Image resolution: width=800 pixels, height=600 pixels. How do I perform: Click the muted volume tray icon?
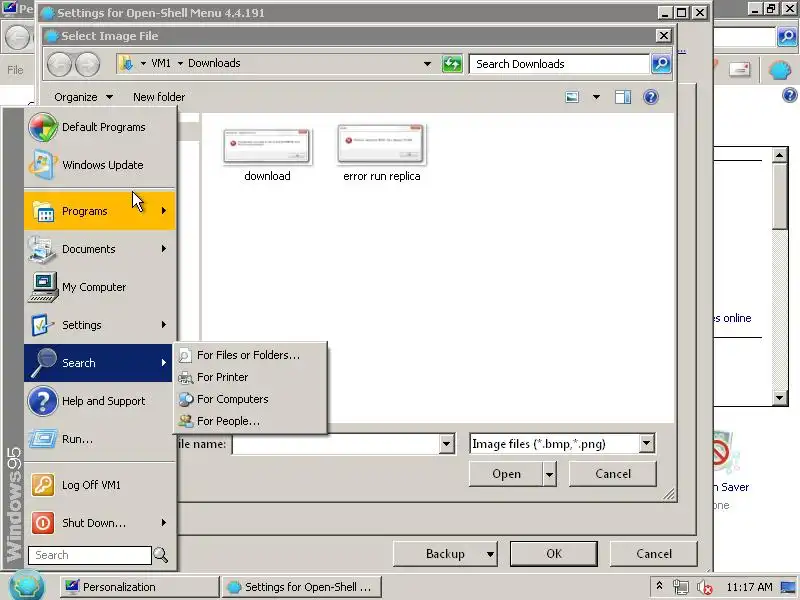pyautogui.click(x=705, y=587)
